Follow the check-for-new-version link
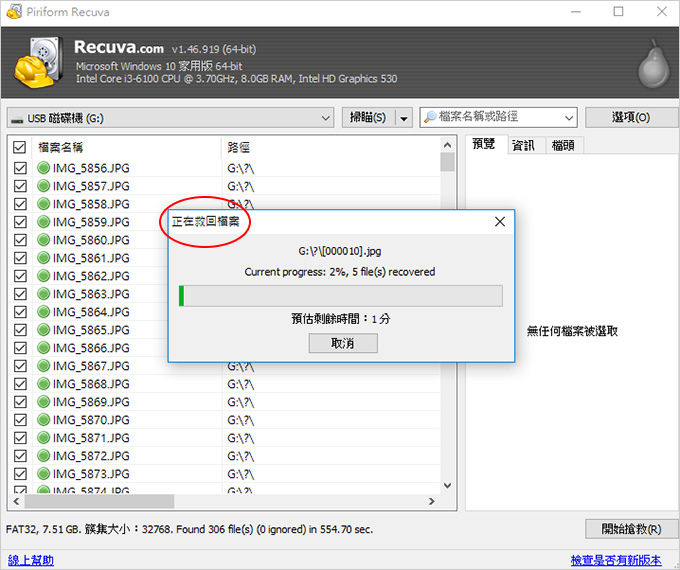The width and height of the screenshot is (680, 570). (x=616, y=560)
